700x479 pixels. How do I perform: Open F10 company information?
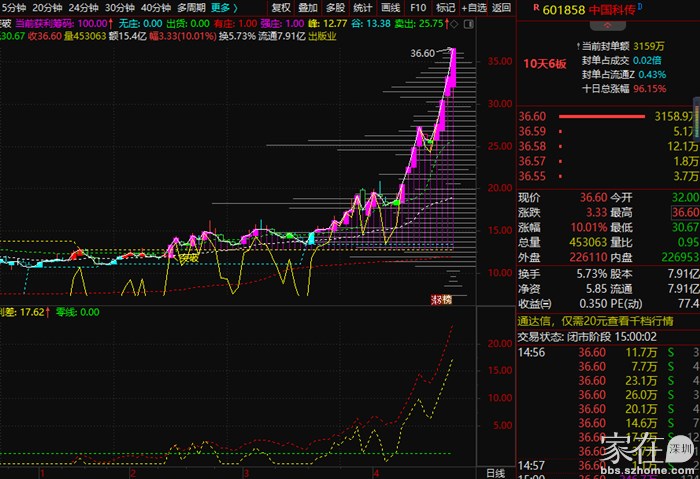(418, 7)
